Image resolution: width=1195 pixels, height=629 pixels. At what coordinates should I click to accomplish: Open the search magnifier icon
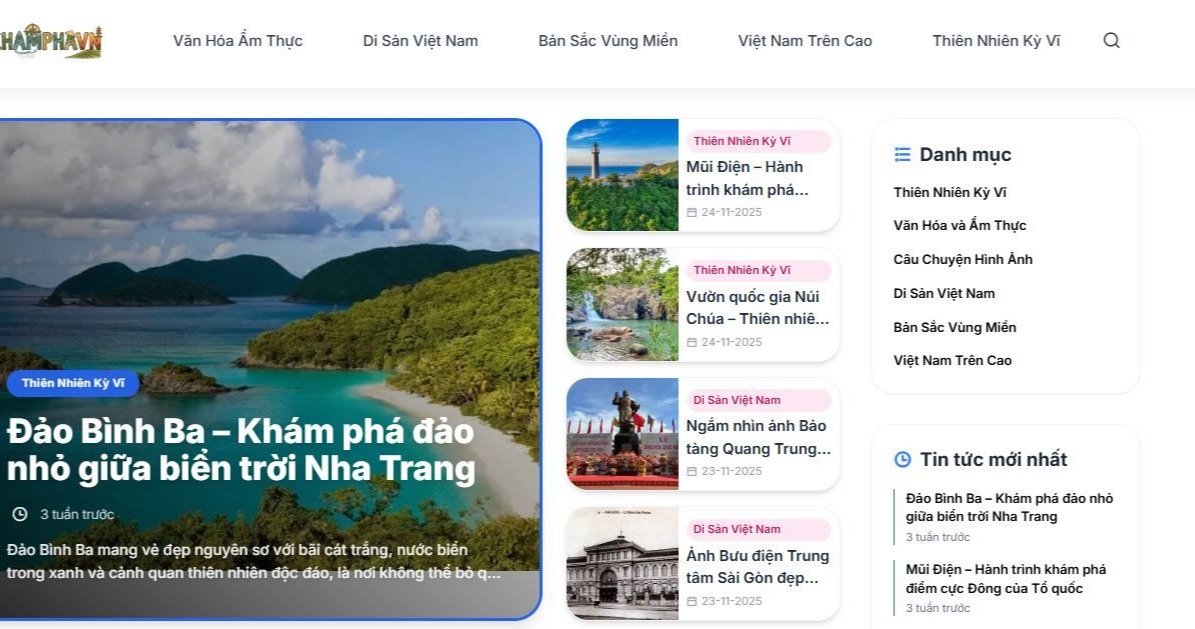[1111, 40]
